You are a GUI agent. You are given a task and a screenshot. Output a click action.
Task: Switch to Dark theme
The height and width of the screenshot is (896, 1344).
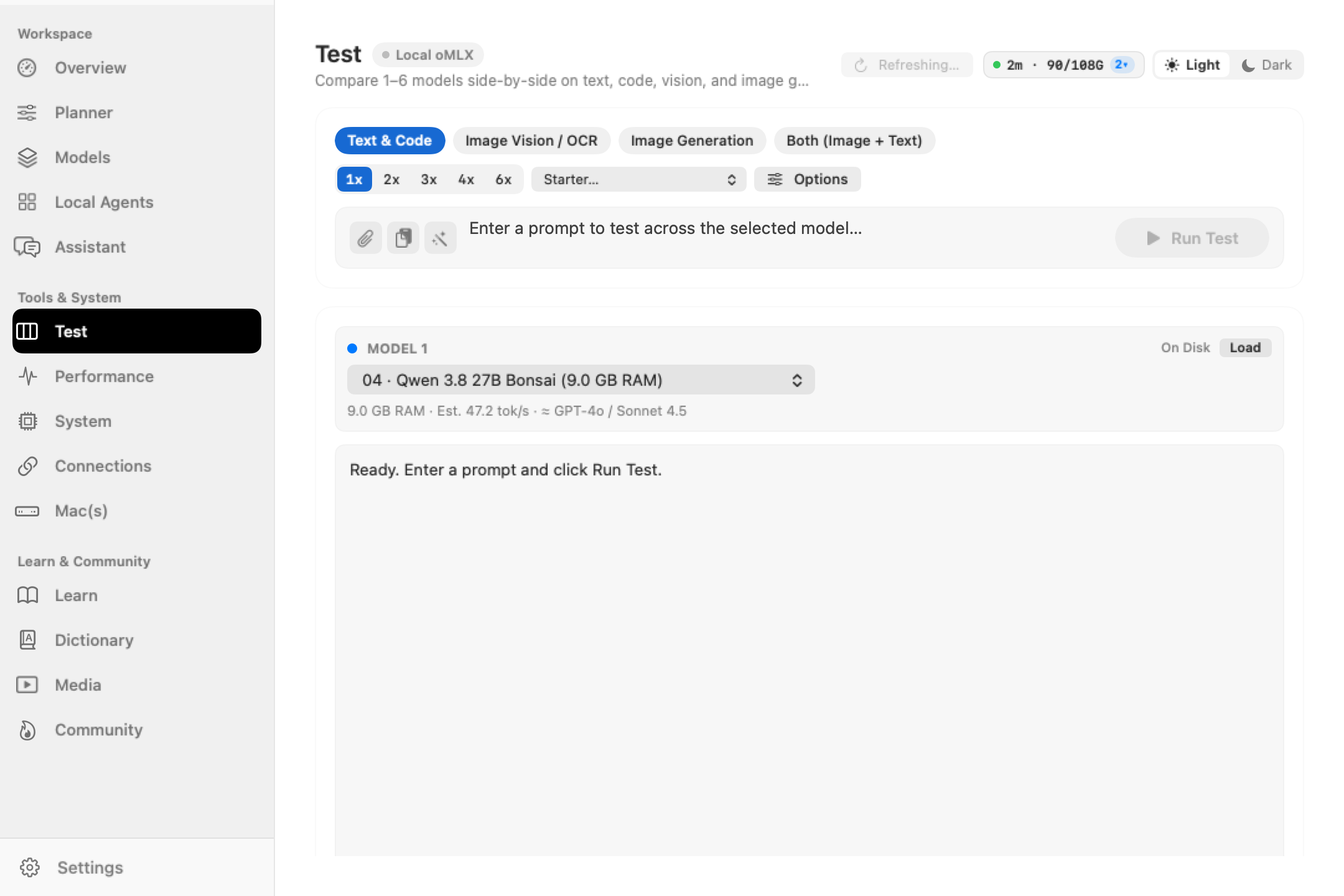[1266, 65]
